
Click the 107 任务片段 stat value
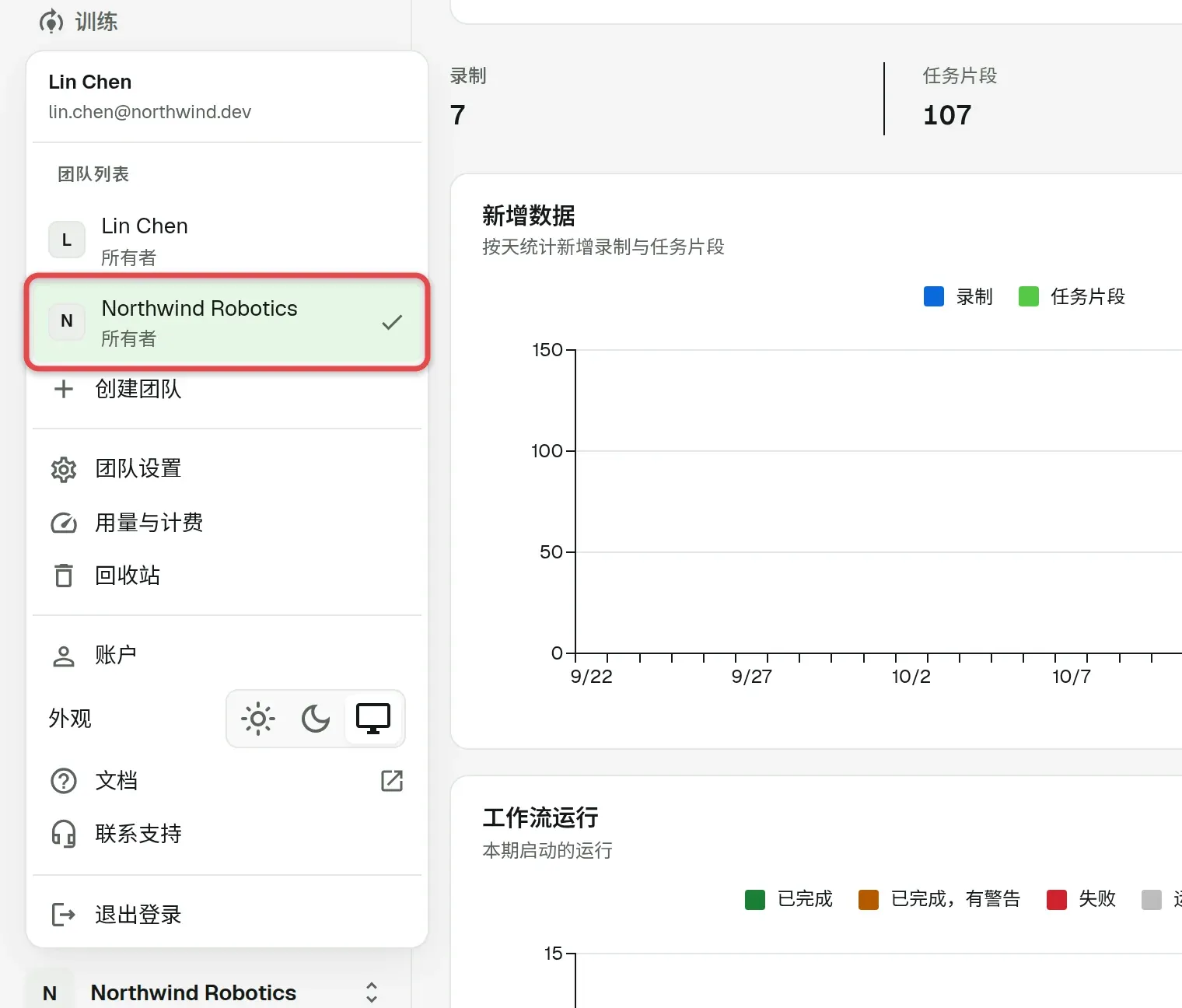pos(947,115)
